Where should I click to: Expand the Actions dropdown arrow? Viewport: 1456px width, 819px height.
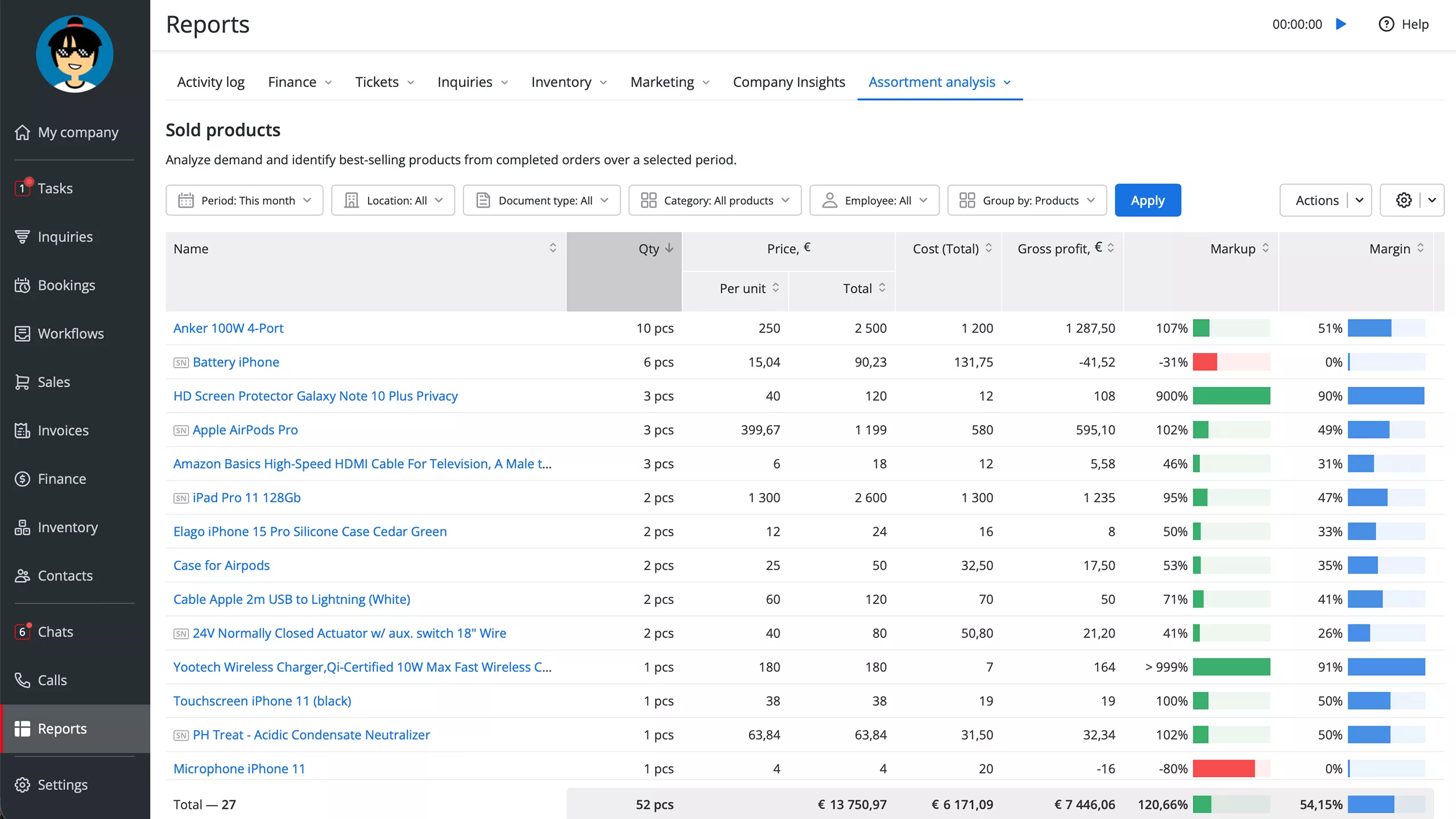tap(1359, 200)
